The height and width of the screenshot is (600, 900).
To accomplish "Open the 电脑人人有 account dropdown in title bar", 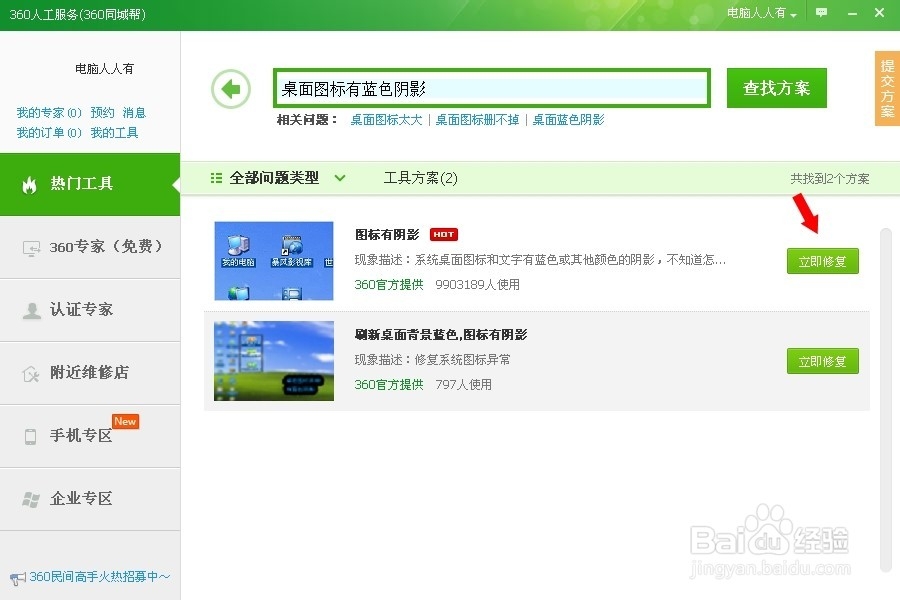I will tap(762, 13).
